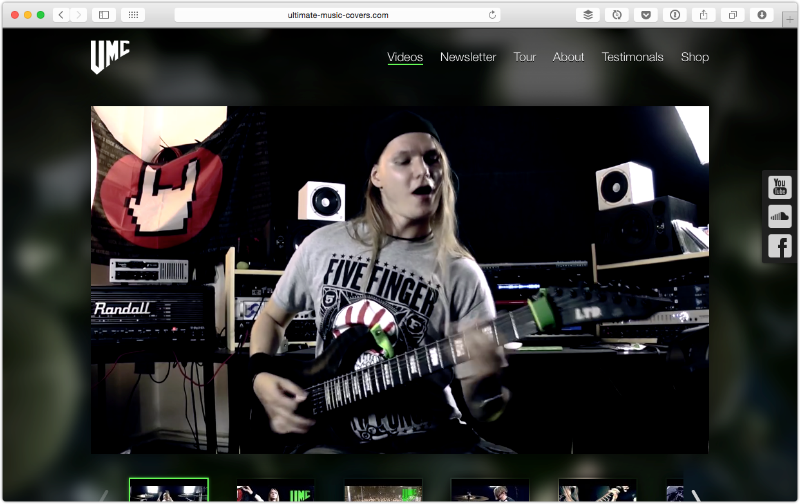This screenshot has width=800, height=504.
Task: Open the Newsletter page
Action: tap(468, 57)
